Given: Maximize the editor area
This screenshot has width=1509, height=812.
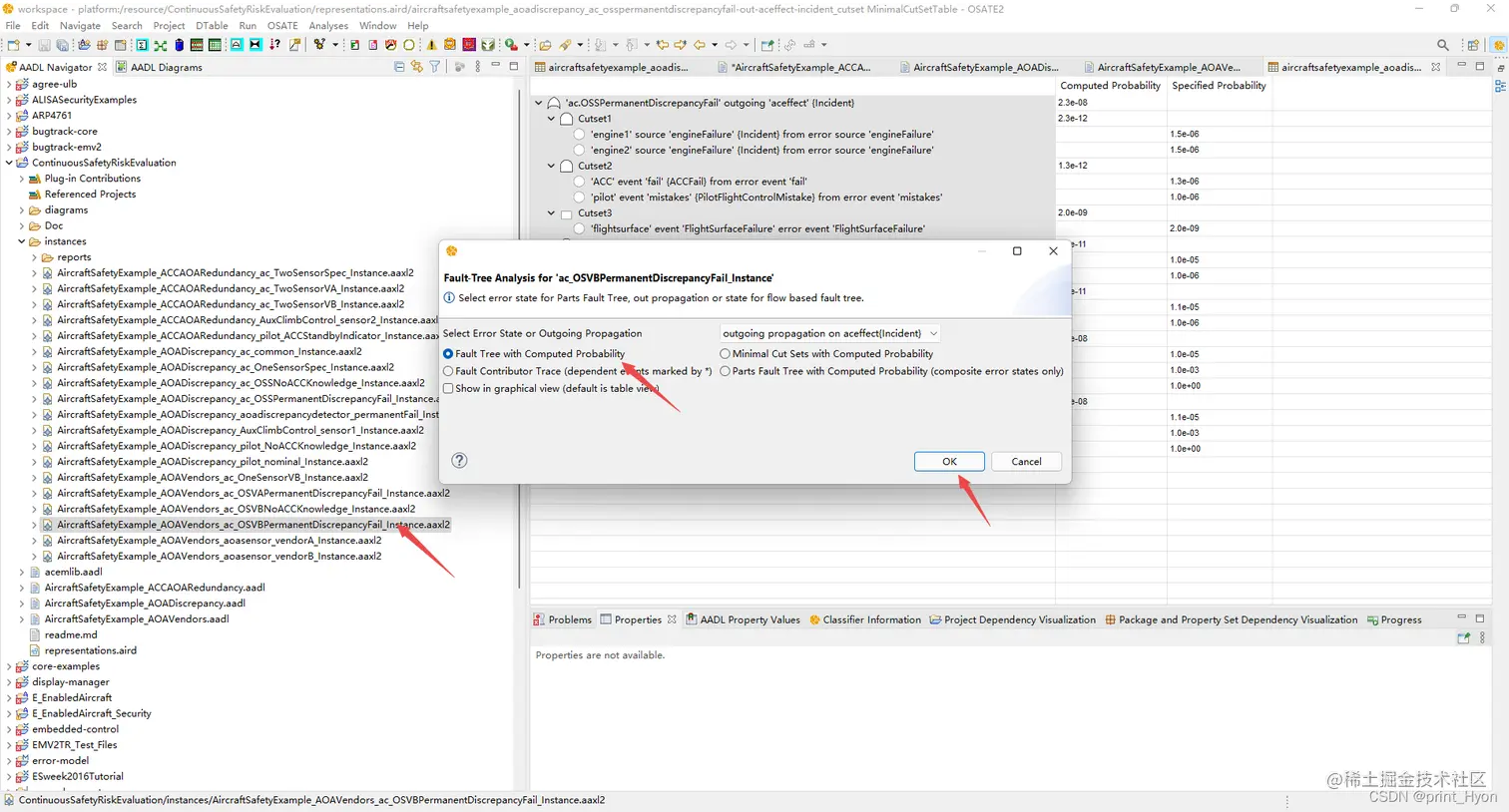Looking at the screenshot, I should tap(1480, 66).
